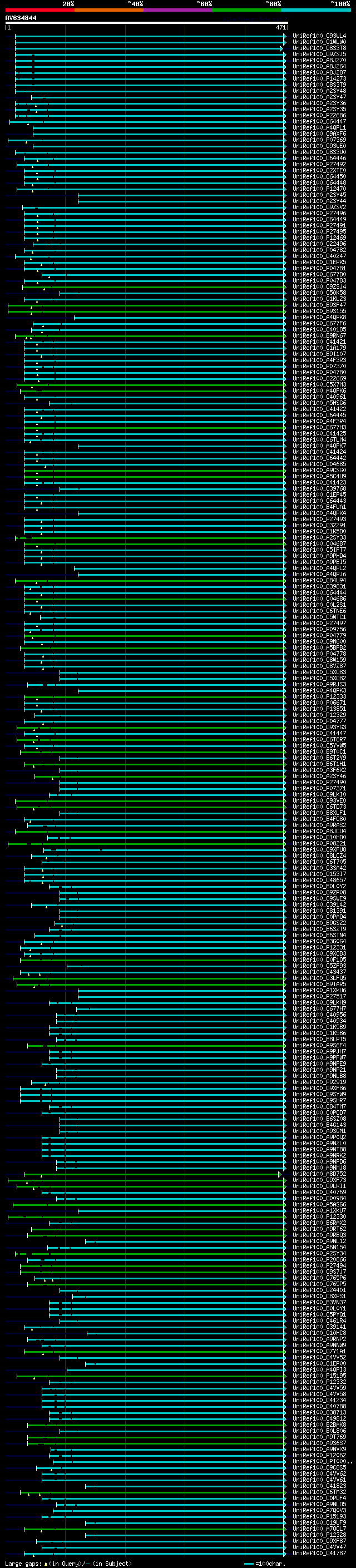Viewport: 356px width, 1568px height.
Task: Select label UniRef100_B9I107
Action: click(x=319, y=354)
